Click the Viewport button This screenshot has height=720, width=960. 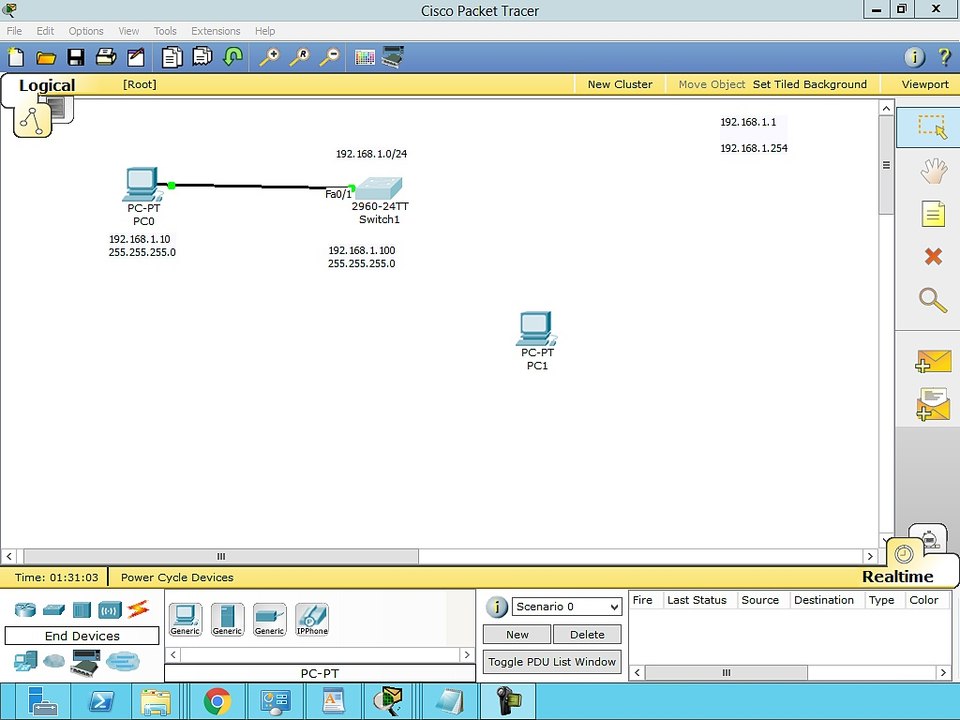(x=924, y=84)
